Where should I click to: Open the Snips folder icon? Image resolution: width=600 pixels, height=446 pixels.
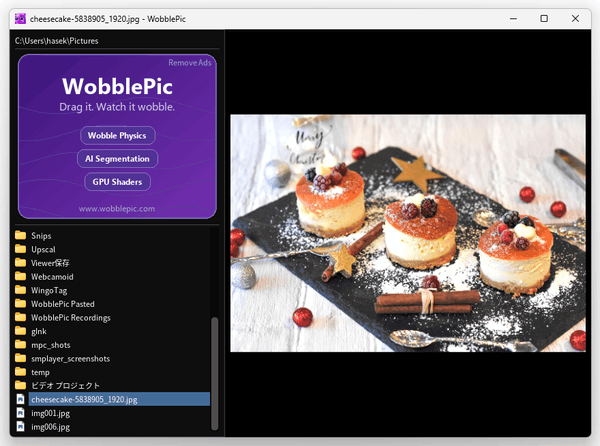click(20, 235)
